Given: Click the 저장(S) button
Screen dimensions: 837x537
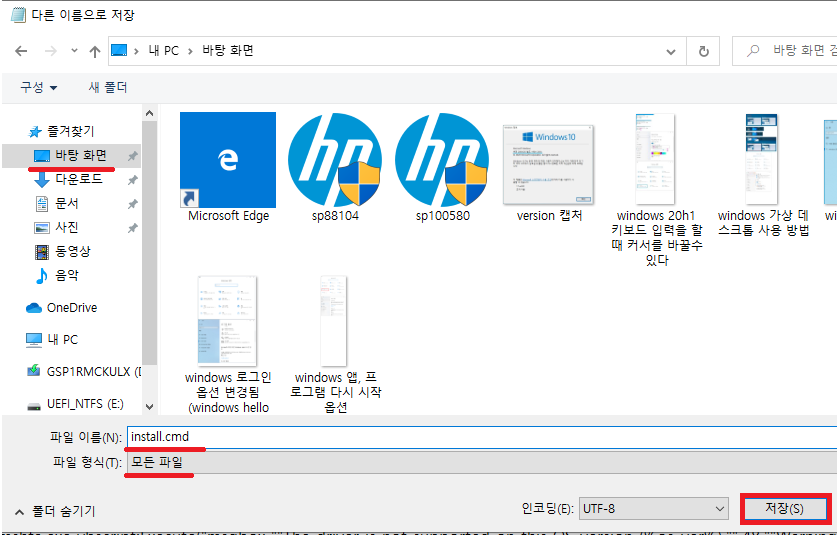Looking at the screenshot, I should point(785,509).
